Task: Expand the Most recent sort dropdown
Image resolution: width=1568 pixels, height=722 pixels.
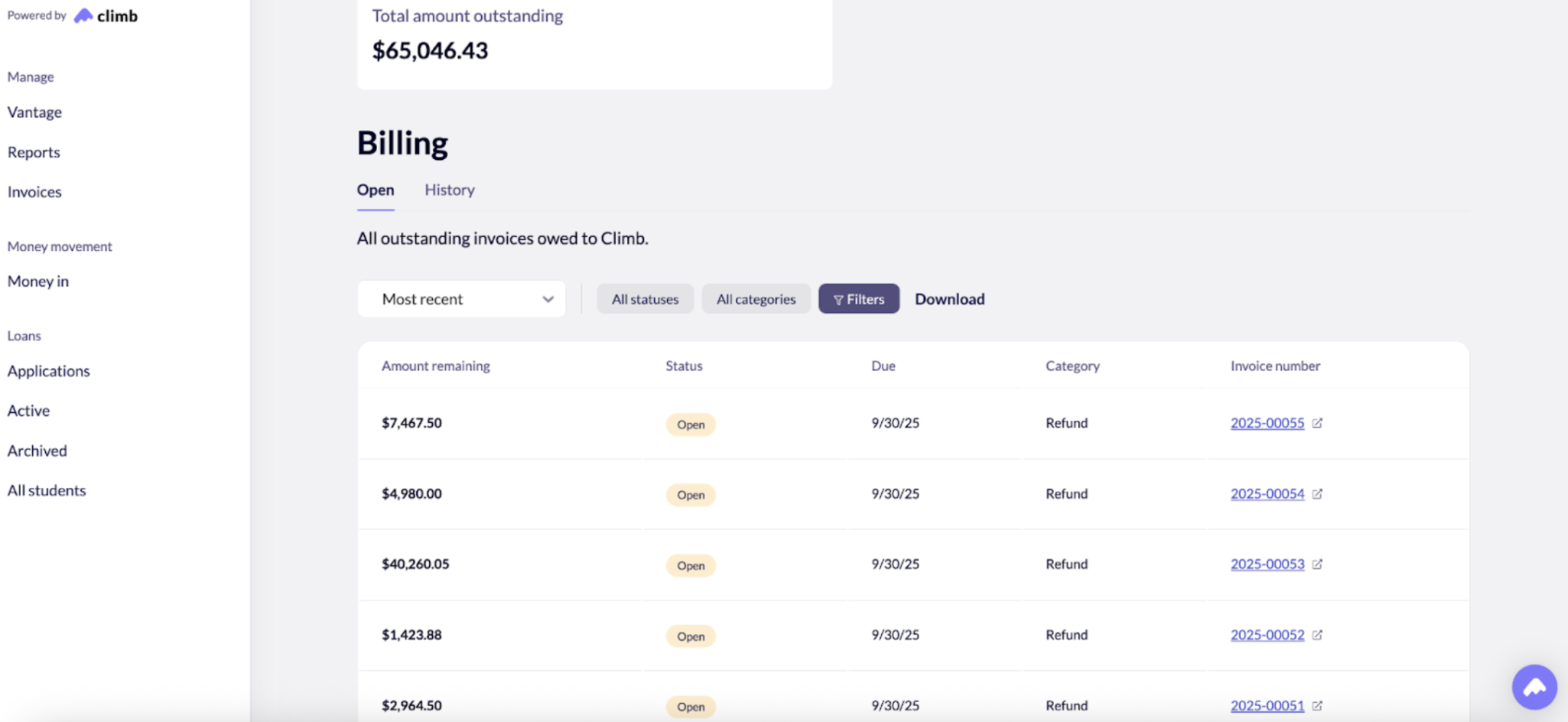Action: click(x=461, y=299)
